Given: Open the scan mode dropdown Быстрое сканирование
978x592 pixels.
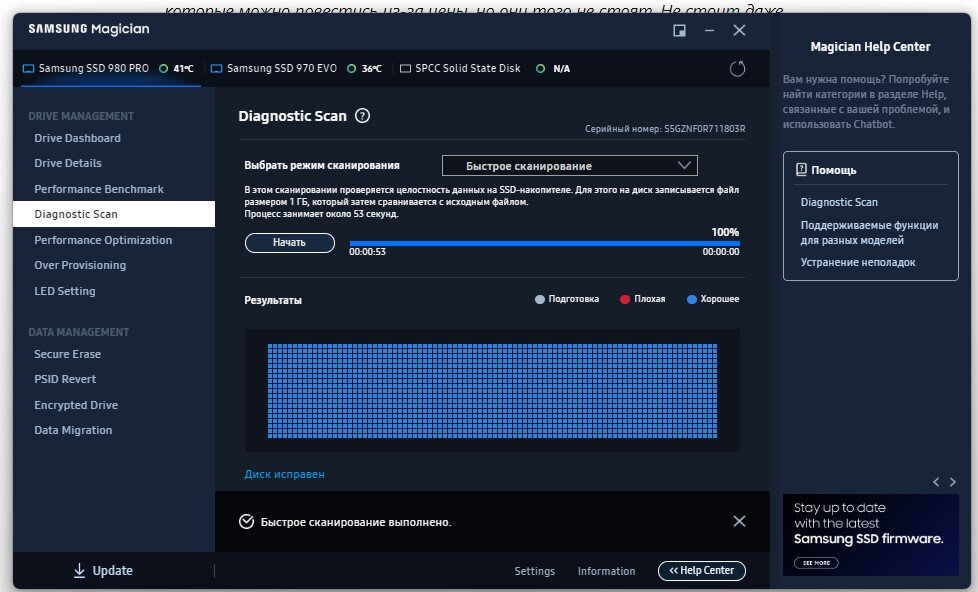Looking at the screenshot, I should click(569, 166).
